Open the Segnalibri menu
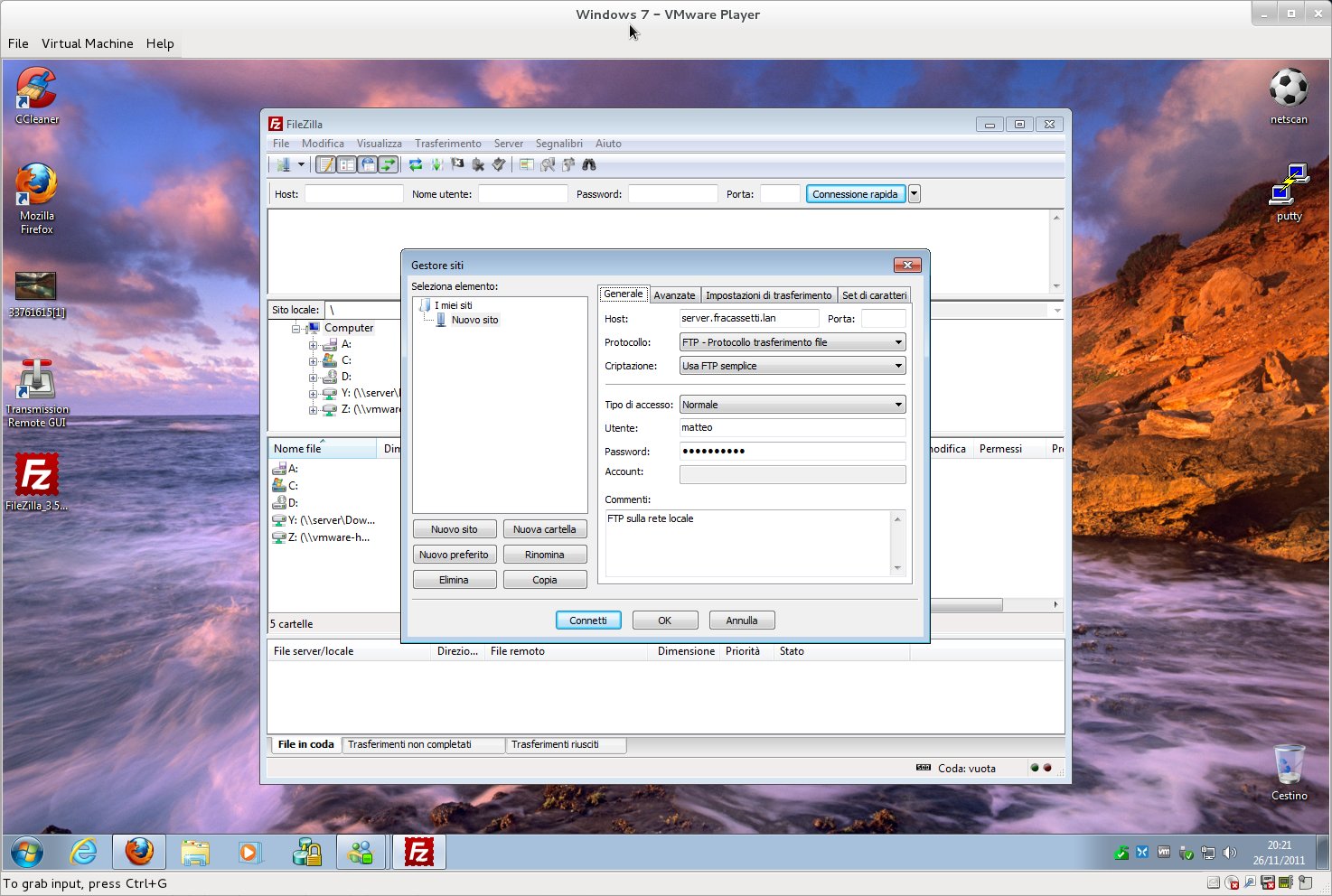1332x896 pixels. (x=558, y=144)
